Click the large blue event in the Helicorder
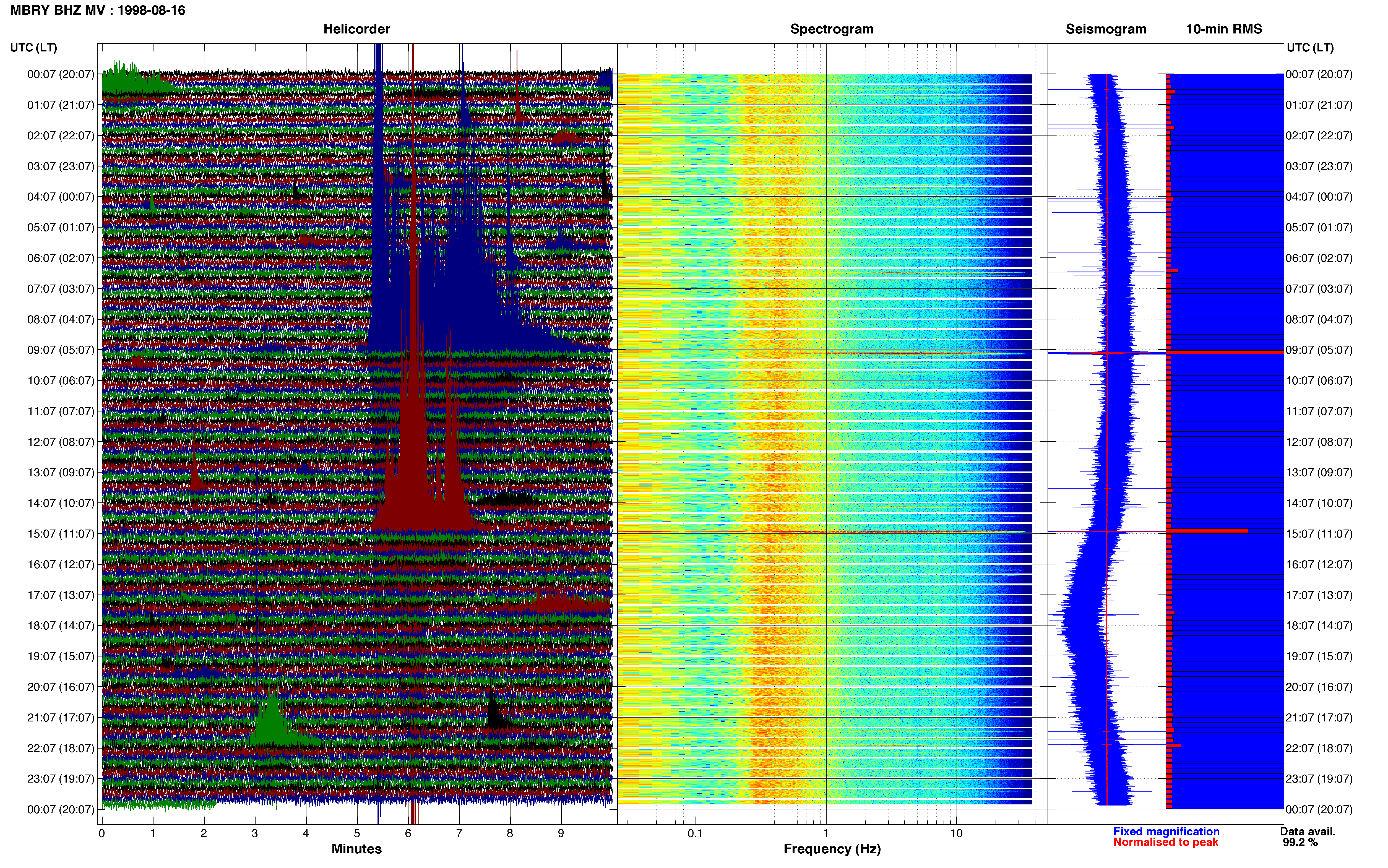The width and height of the screenshot is (1388, 868). click(x=448, y=287)
